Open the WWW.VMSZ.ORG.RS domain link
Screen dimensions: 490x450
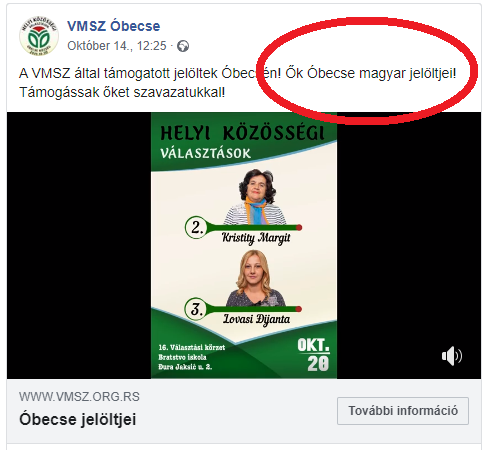[x=79, y=397]
